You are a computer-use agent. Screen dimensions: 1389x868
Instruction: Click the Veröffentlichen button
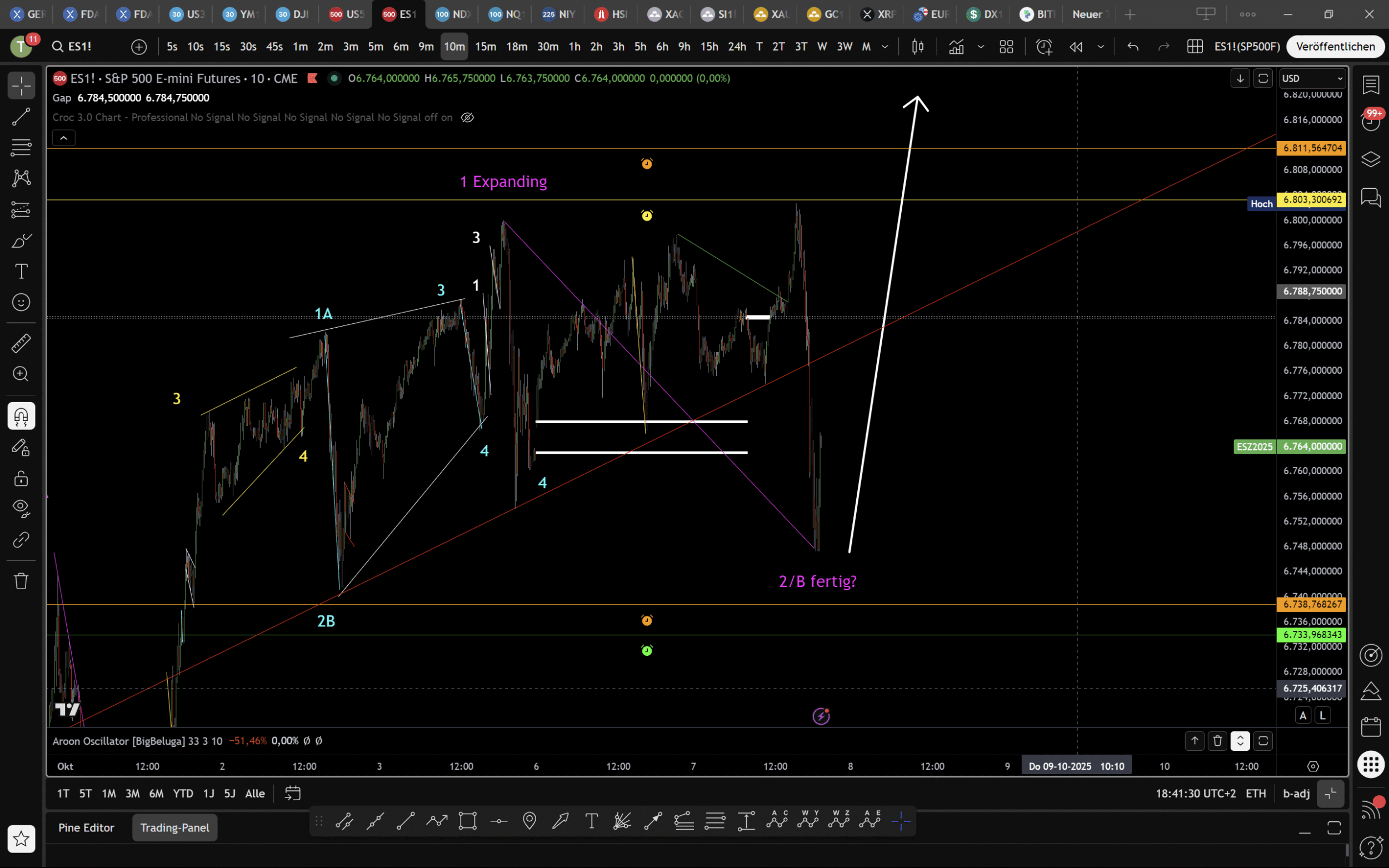pyautogui.click(x=1335, y=47)
